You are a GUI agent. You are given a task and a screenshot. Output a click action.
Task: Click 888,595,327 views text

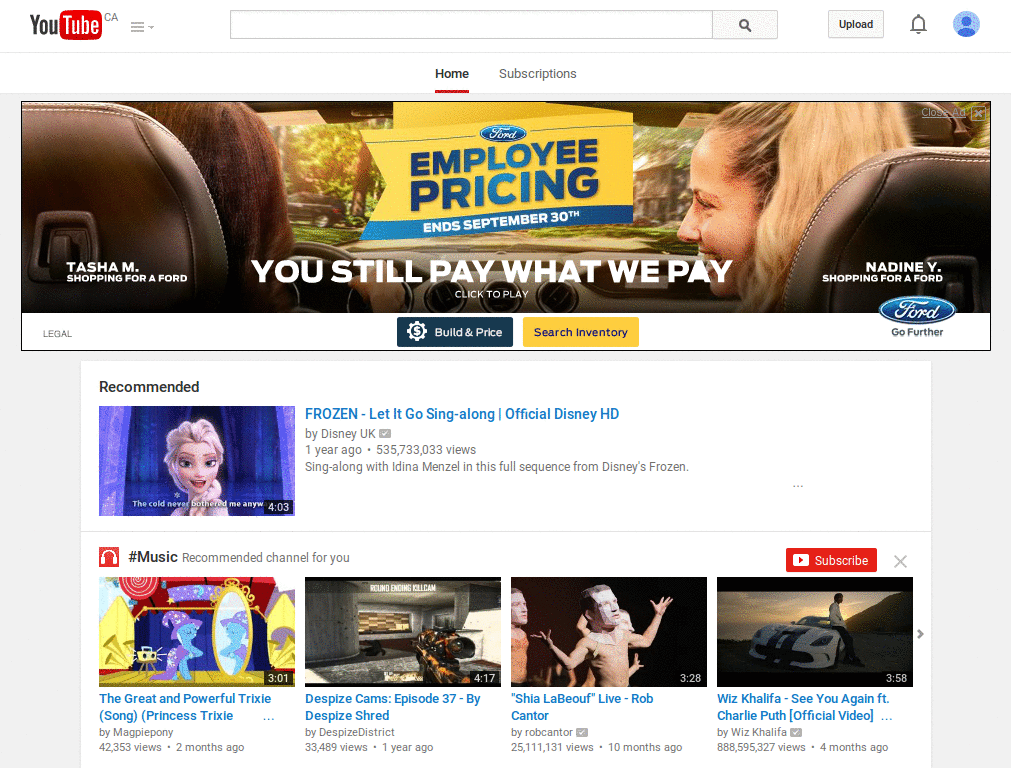[761, 747]
